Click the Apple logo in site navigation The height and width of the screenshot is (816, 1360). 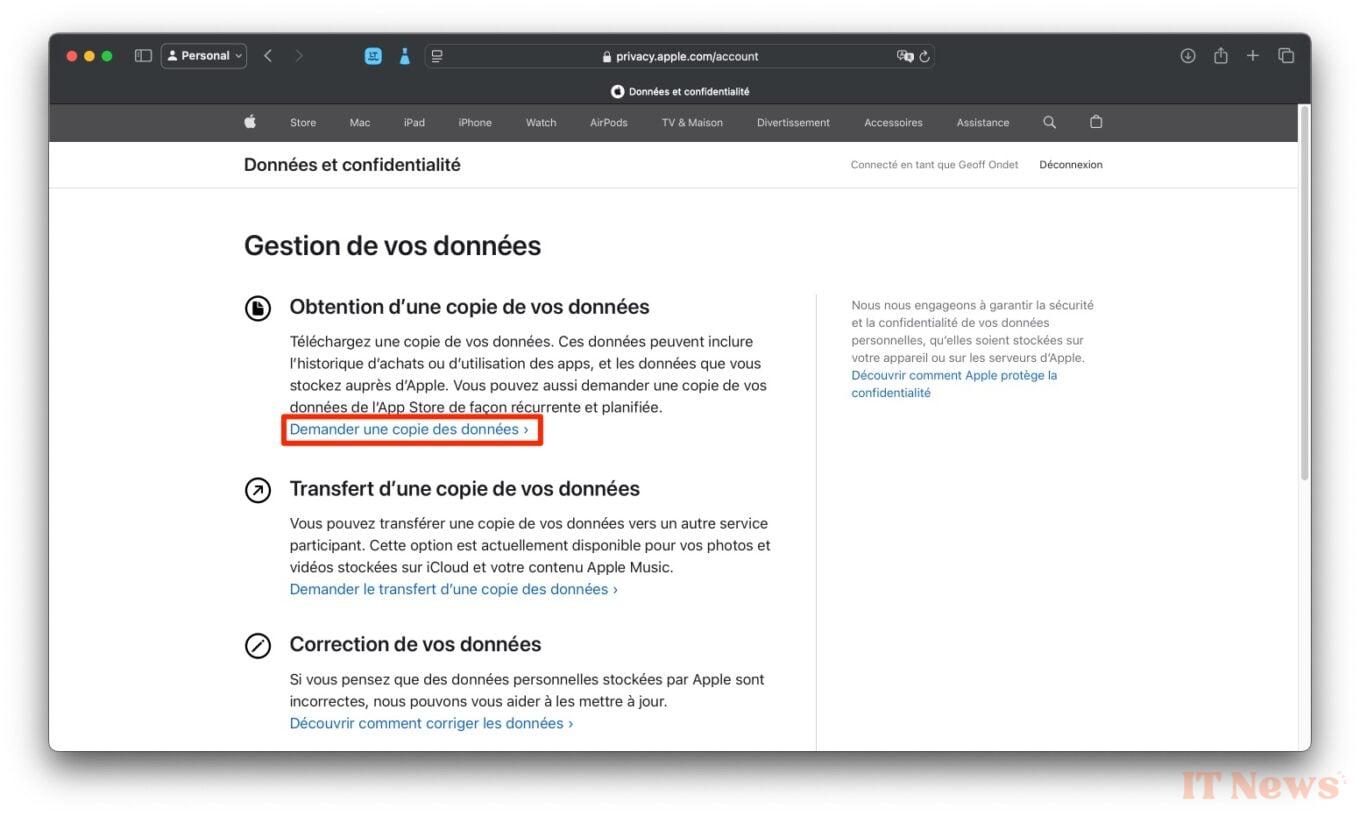pyautogui.click(x=250, y=122)
